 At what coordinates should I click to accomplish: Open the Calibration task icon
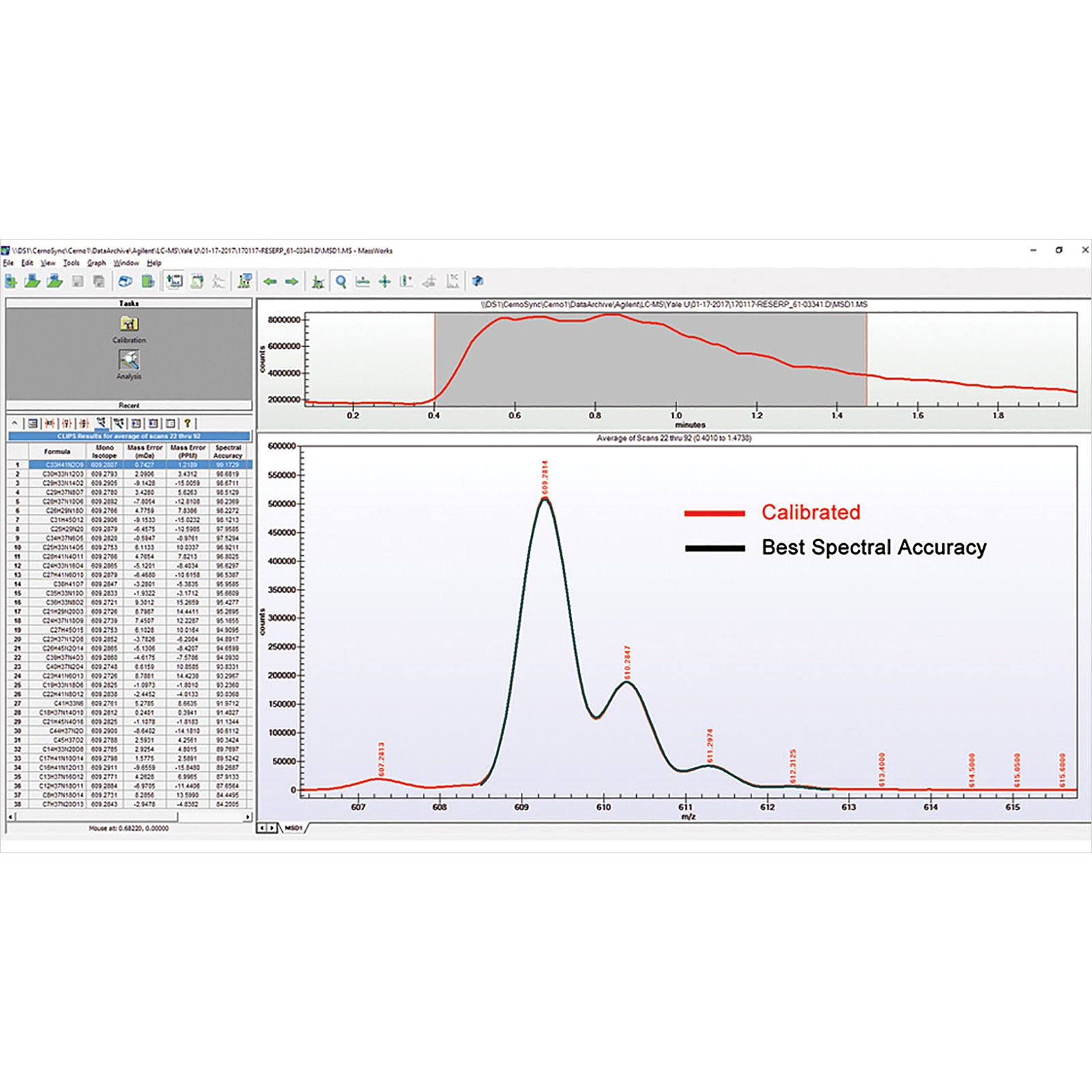pyautogui.click(x=129, y=324)
